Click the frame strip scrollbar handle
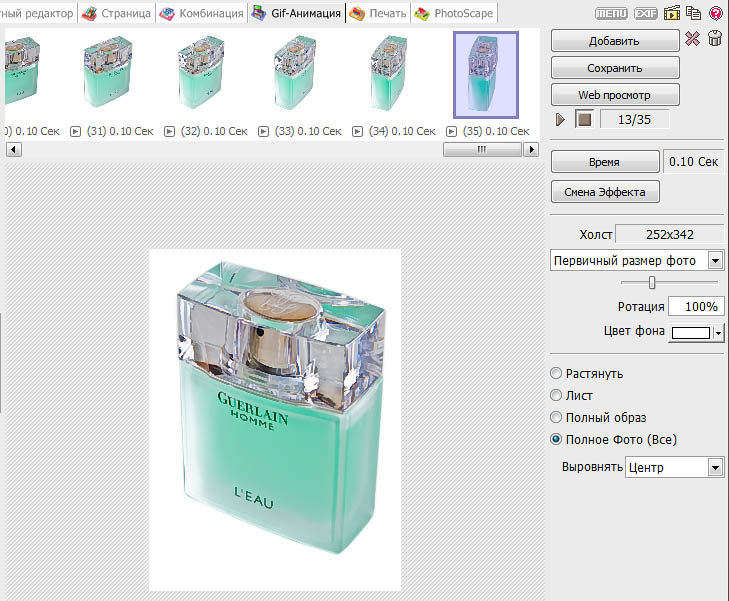Viewport: 729px width, 601px height. [482, 150]
